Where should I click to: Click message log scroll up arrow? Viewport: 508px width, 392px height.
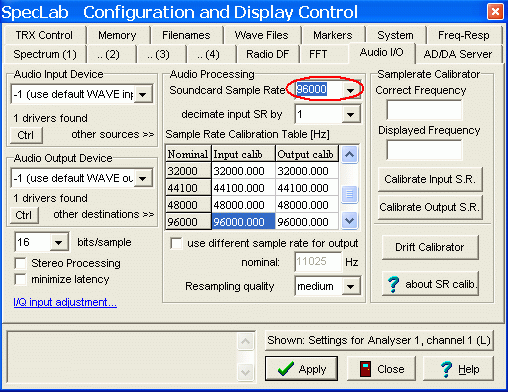(246, 341)
